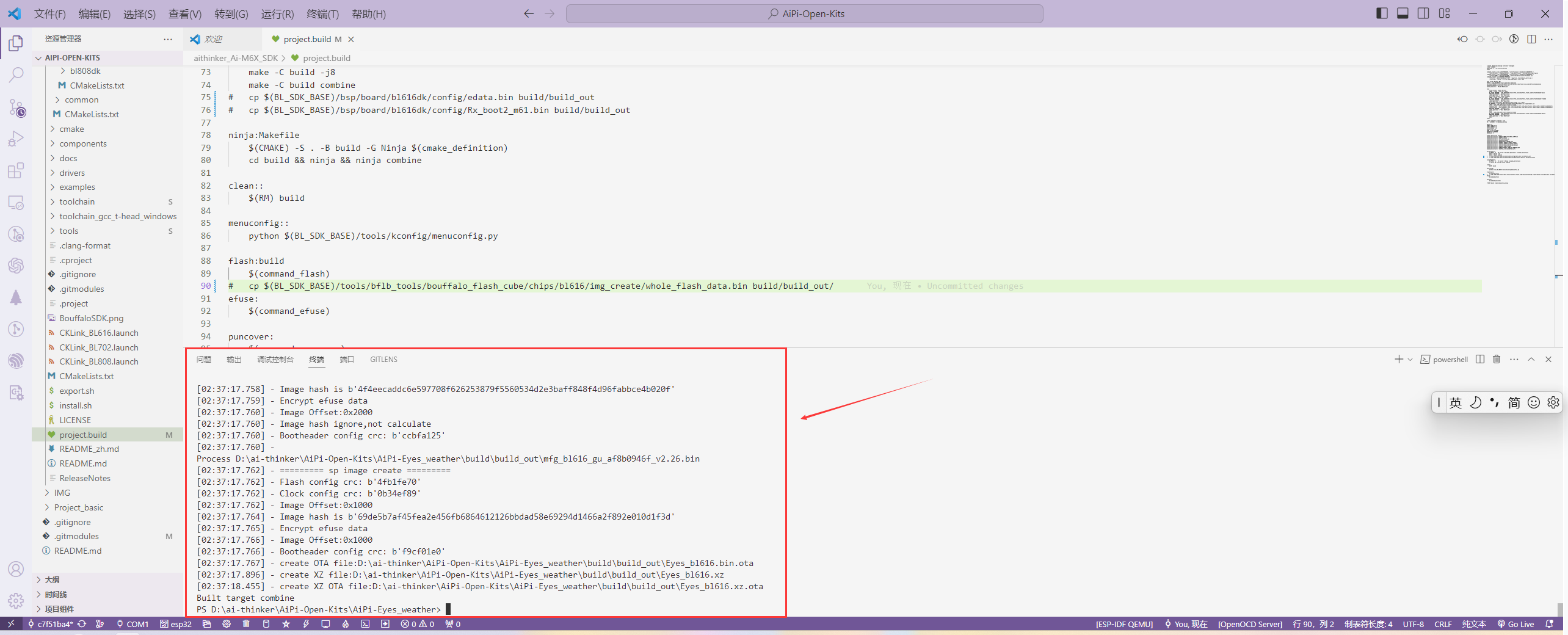1568x635 pixels.
Task: Open notifications bell in status bar
Action: pyautogui.click(x=1549, y=624)
